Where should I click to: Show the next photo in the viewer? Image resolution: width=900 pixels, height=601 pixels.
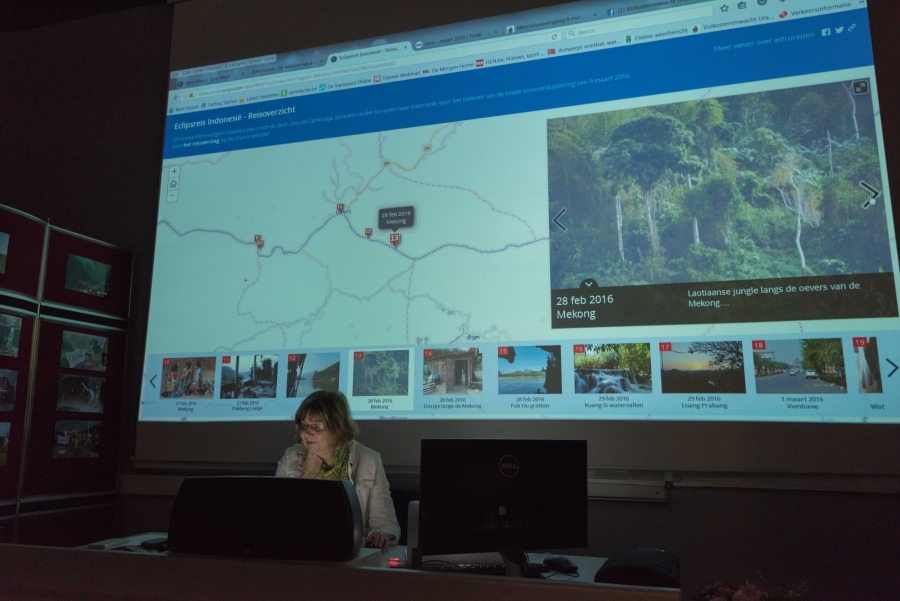pos(869,195)
